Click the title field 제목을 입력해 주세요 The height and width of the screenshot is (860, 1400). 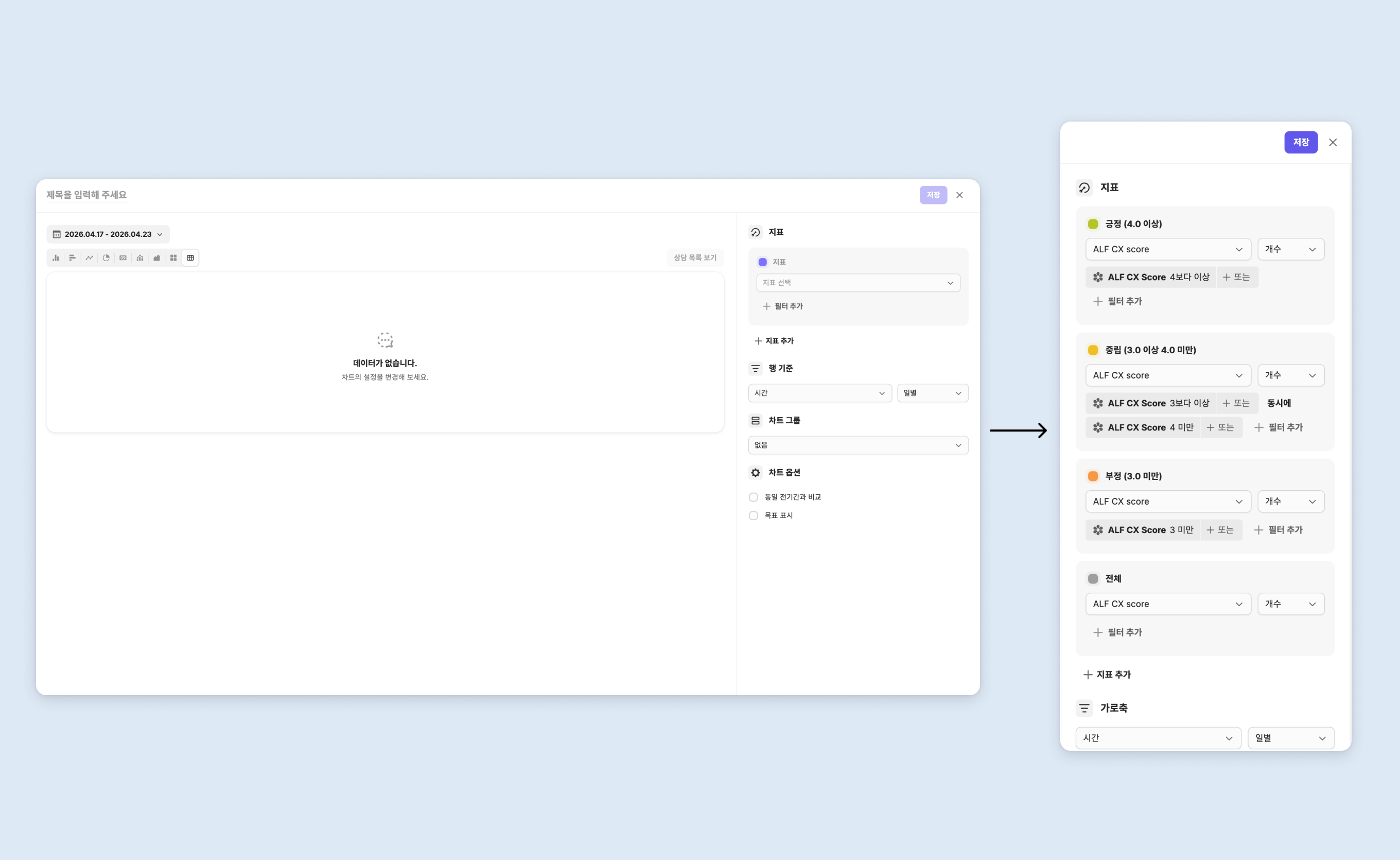tap(86, 195)
